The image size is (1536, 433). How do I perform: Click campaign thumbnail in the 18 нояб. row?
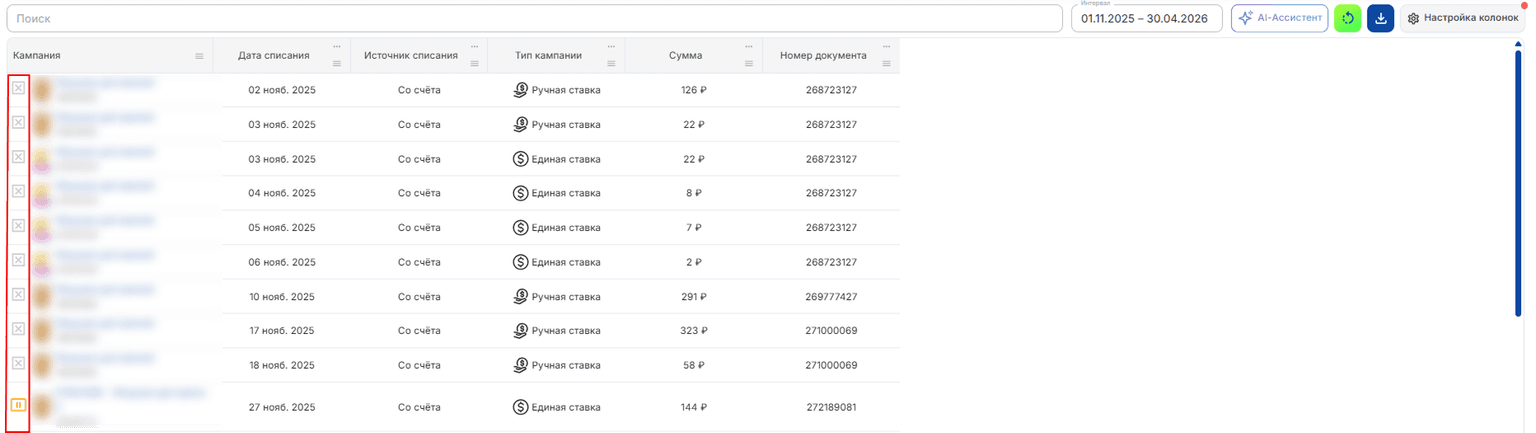(x=42, y=365)
